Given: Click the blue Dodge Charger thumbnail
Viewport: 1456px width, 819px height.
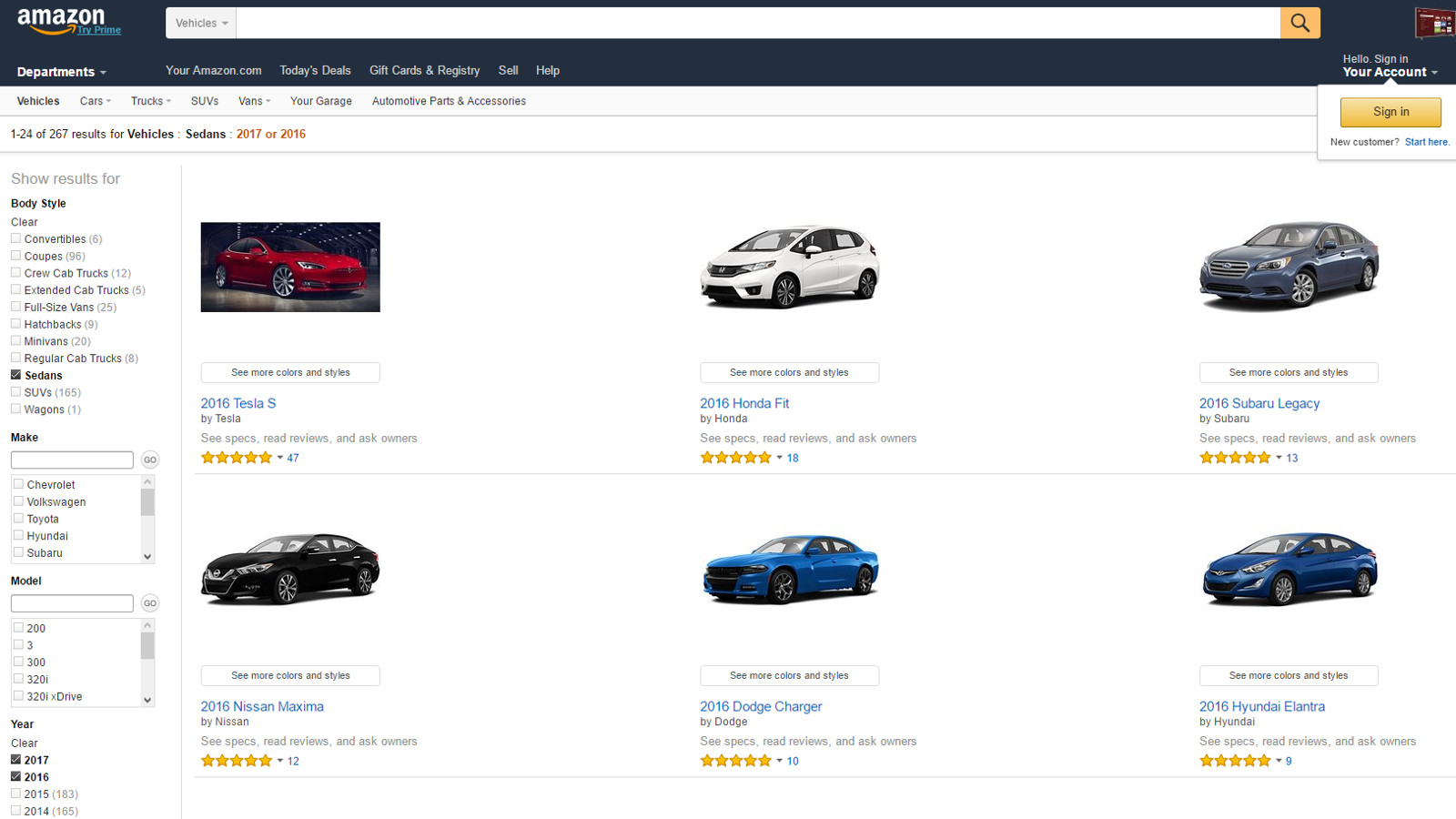Looking at the screenshot, I should (790, 570).
